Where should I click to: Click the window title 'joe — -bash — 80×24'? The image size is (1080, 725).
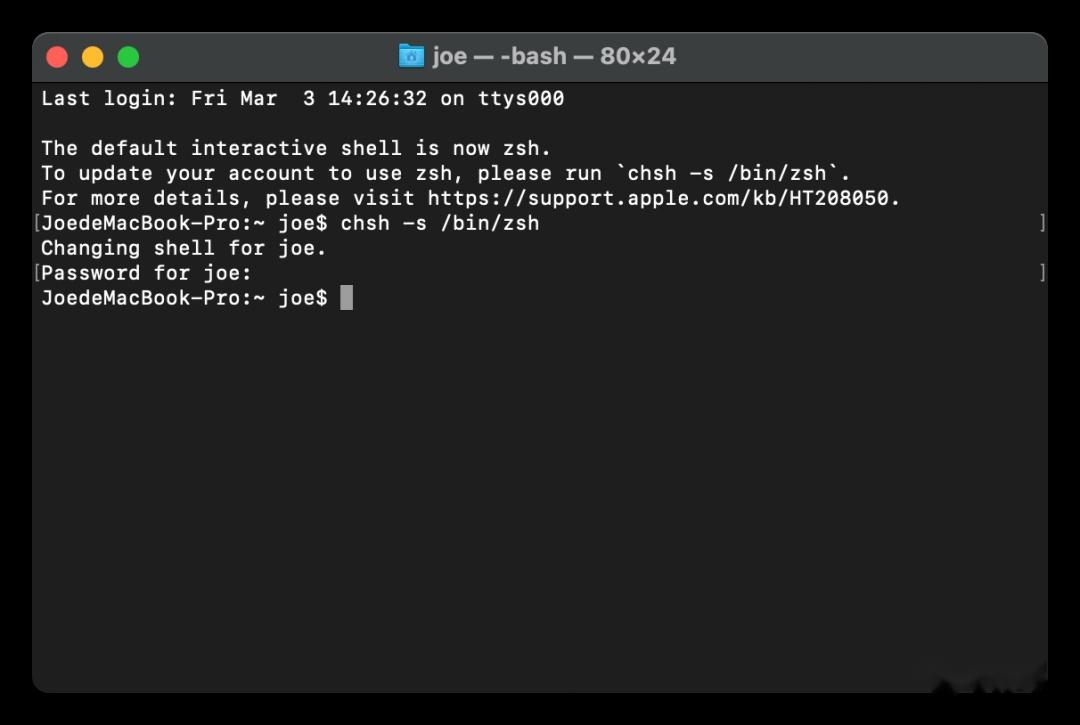tap(554, 56)
